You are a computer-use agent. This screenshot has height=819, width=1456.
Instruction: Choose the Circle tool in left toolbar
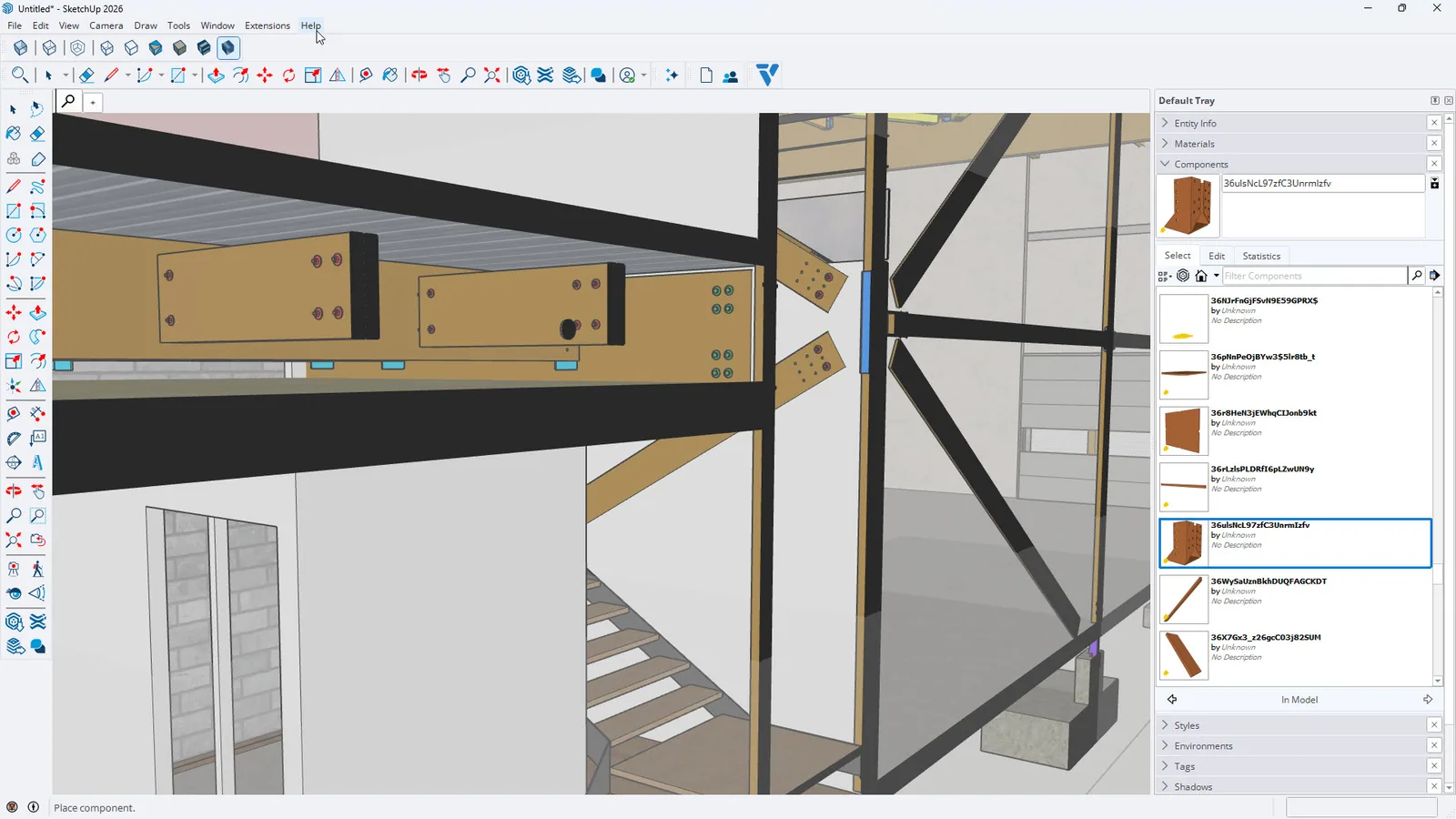tap(14, 235)
